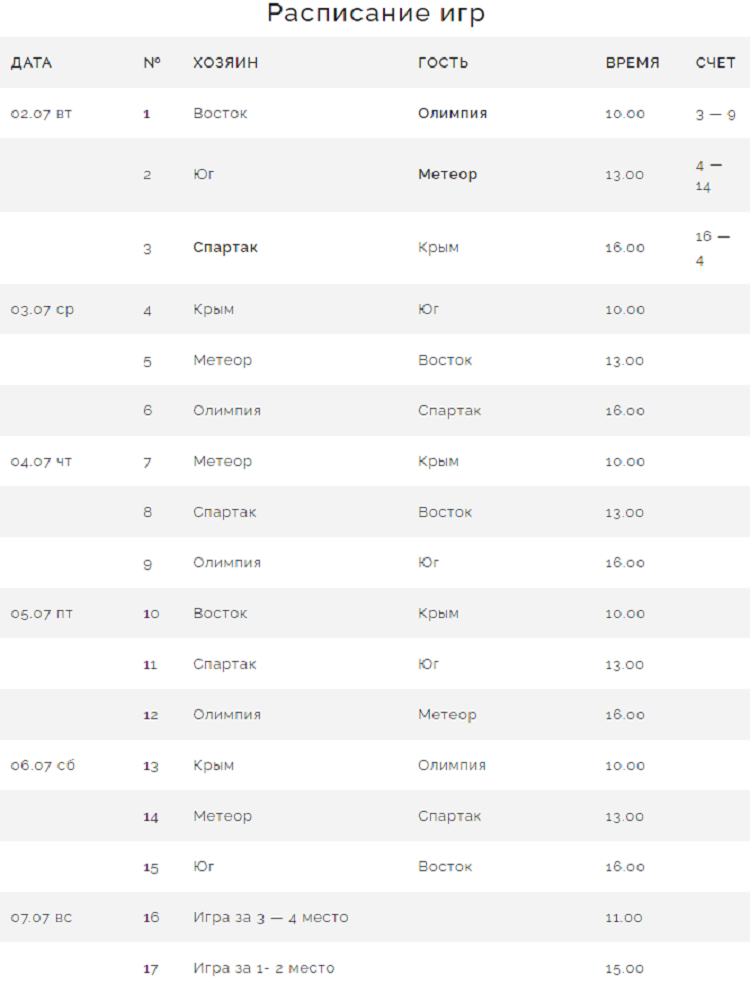This screenshot has width=750, height=993.
Task: Open the bold Спартак host team in game 3
Action: click(225, 247)
